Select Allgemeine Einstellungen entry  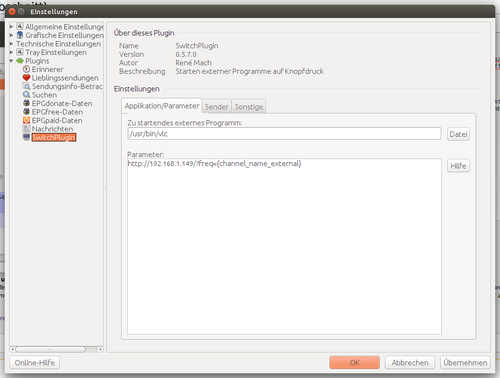tap(64, 27)
